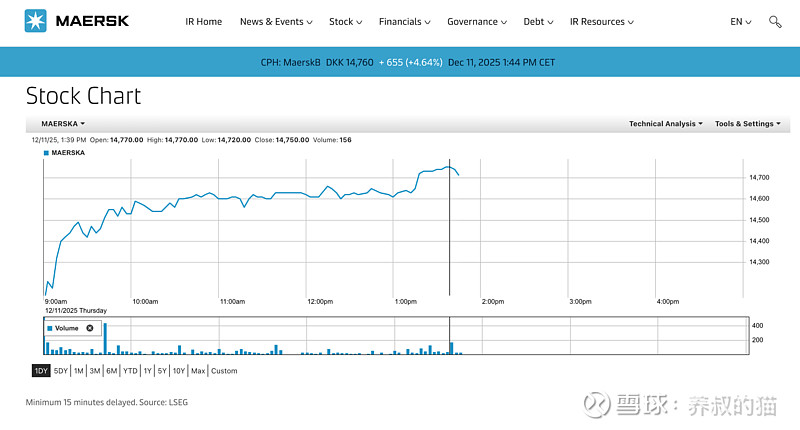Viewport: 800px width, 430px height.
Task: Open the Financials menu
Action: 405,22
